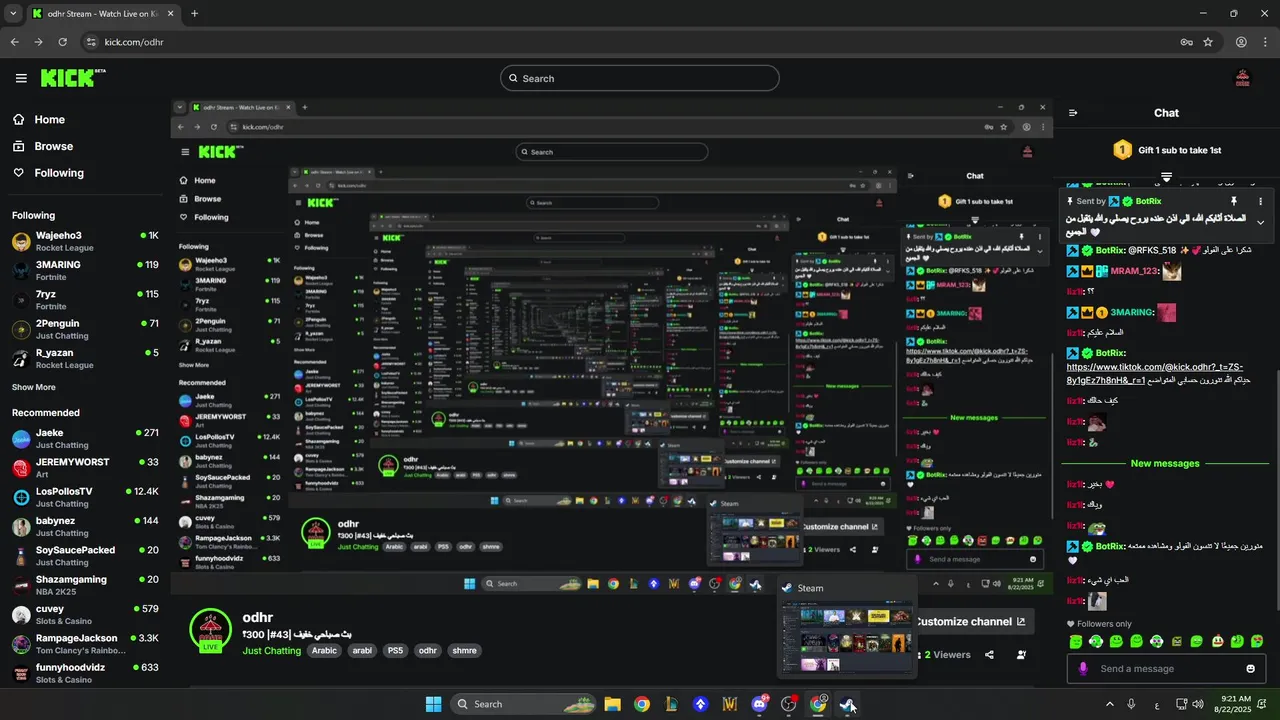Click the shmre stream tag
Screen dimensions: 1280x720
click(464, 650)
